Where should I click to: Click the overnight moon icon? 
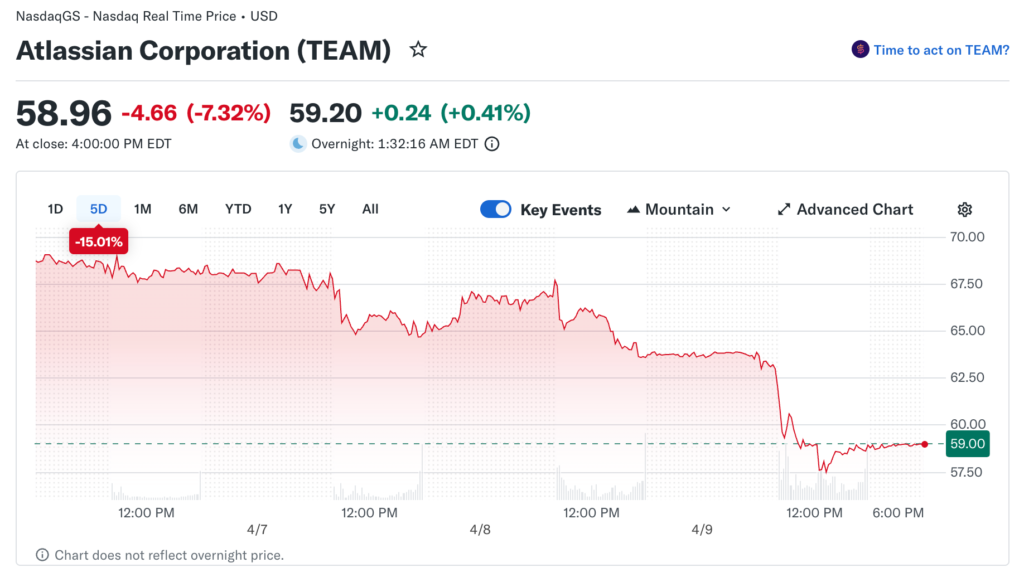tap(298, 144)
